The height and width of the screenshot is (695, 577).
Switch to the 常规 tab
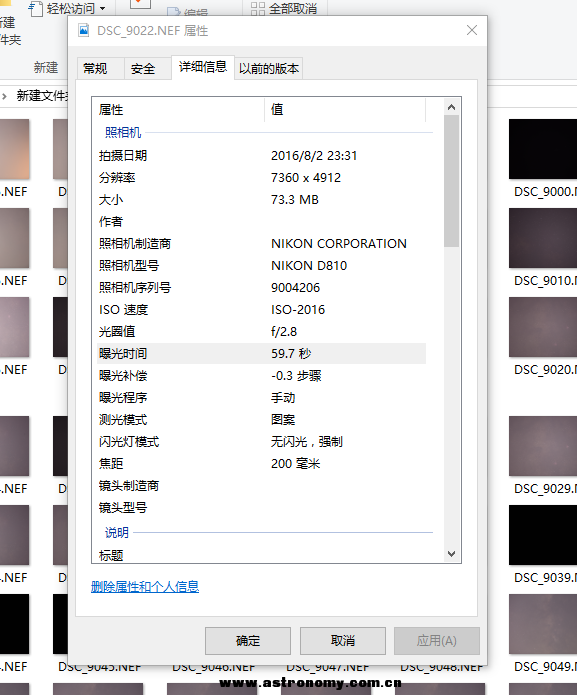tap(100, 69)
